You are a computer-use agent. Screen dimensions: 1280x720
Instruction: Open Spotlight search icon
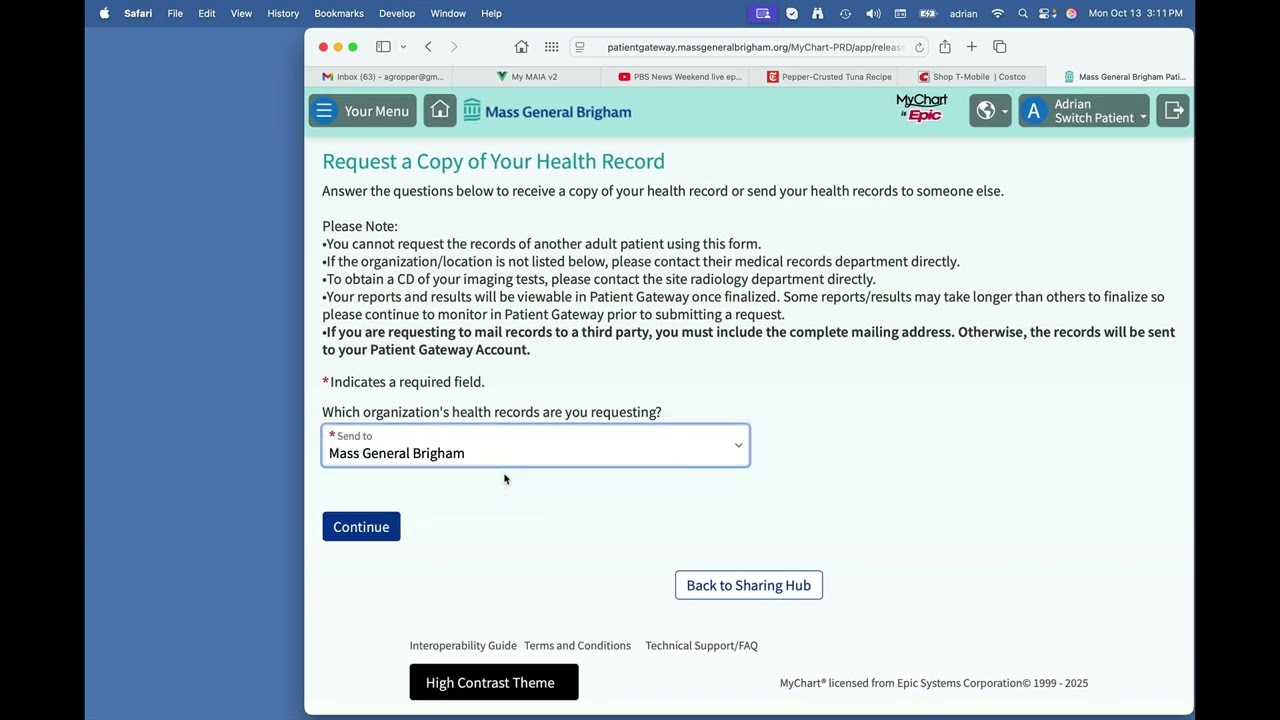click(x=1022, y=13)
